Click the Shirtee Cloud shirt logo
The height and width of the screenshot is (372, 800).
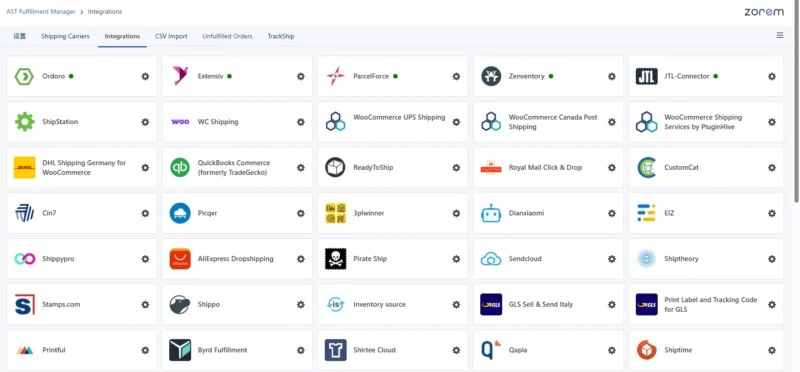(335, 350)
